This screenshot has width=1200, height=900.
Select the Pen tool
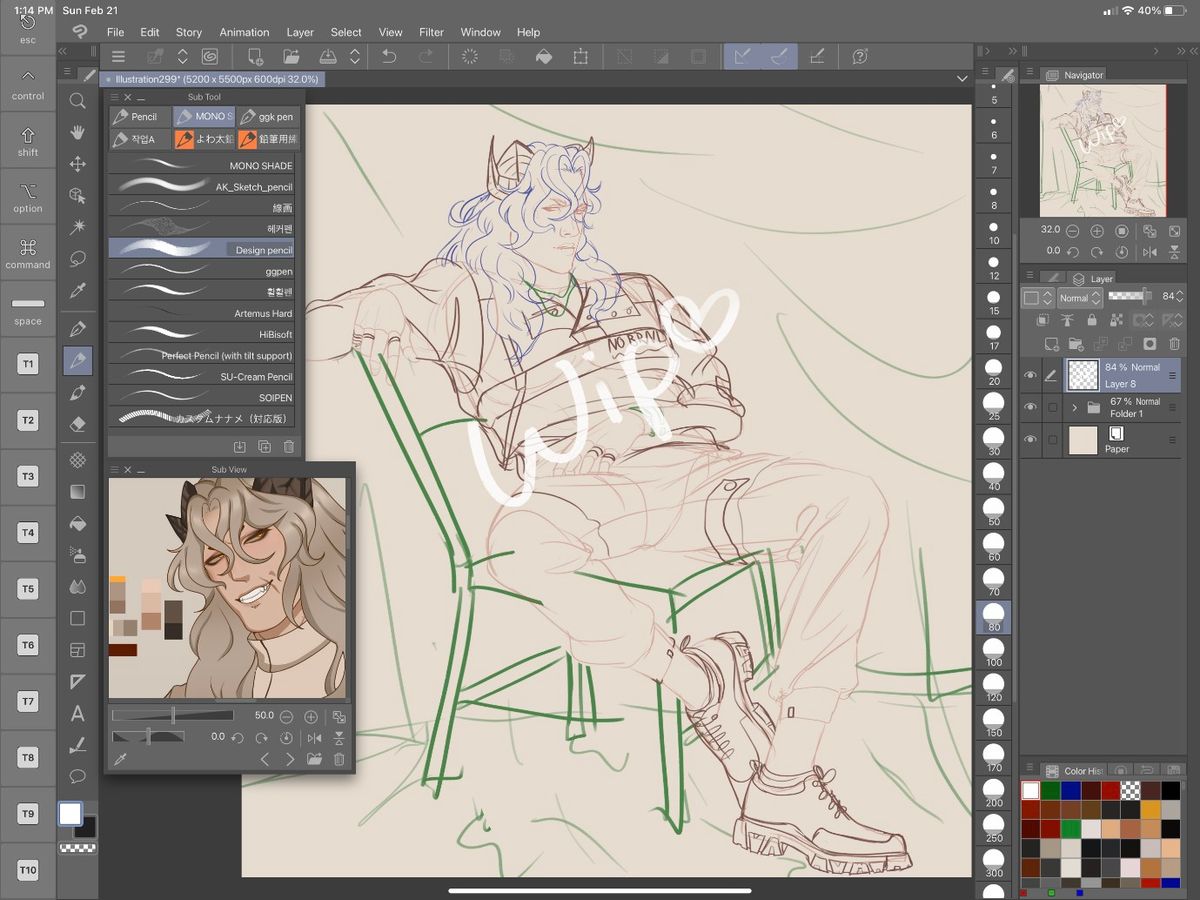click(x=77, y=329)
